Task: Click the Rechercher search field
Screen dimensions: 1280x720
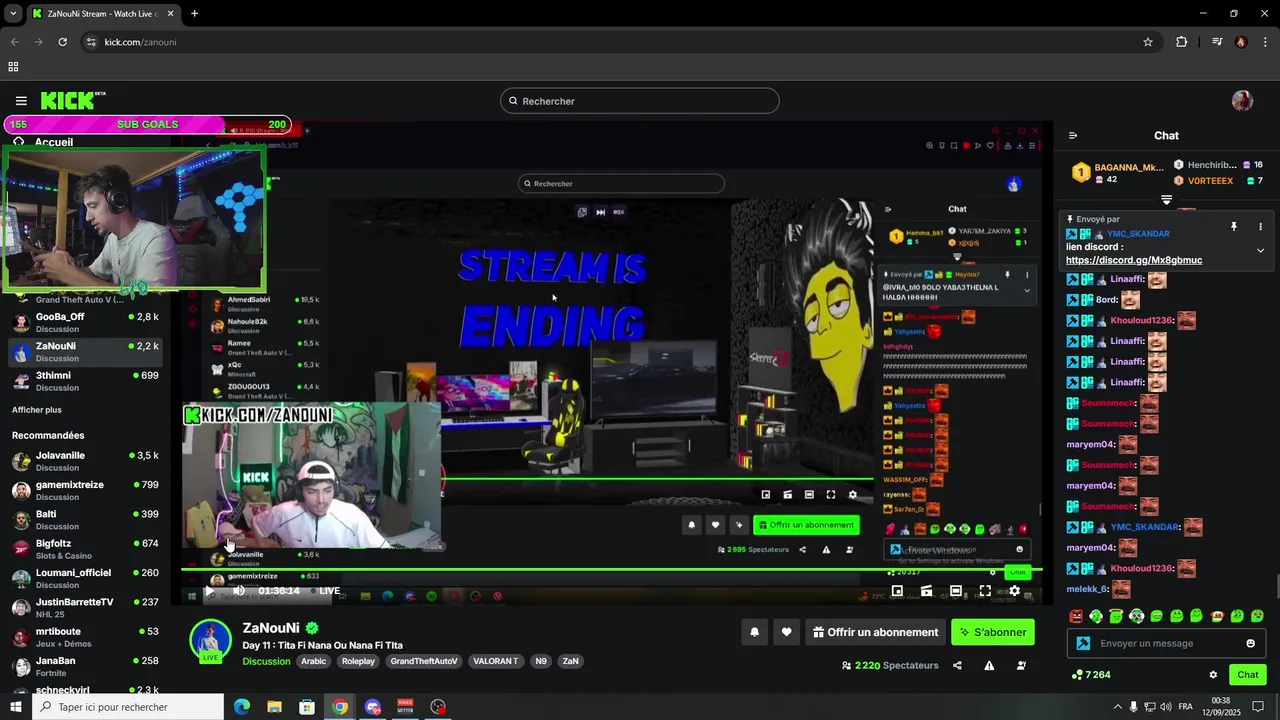Action: tap(639, 101)
